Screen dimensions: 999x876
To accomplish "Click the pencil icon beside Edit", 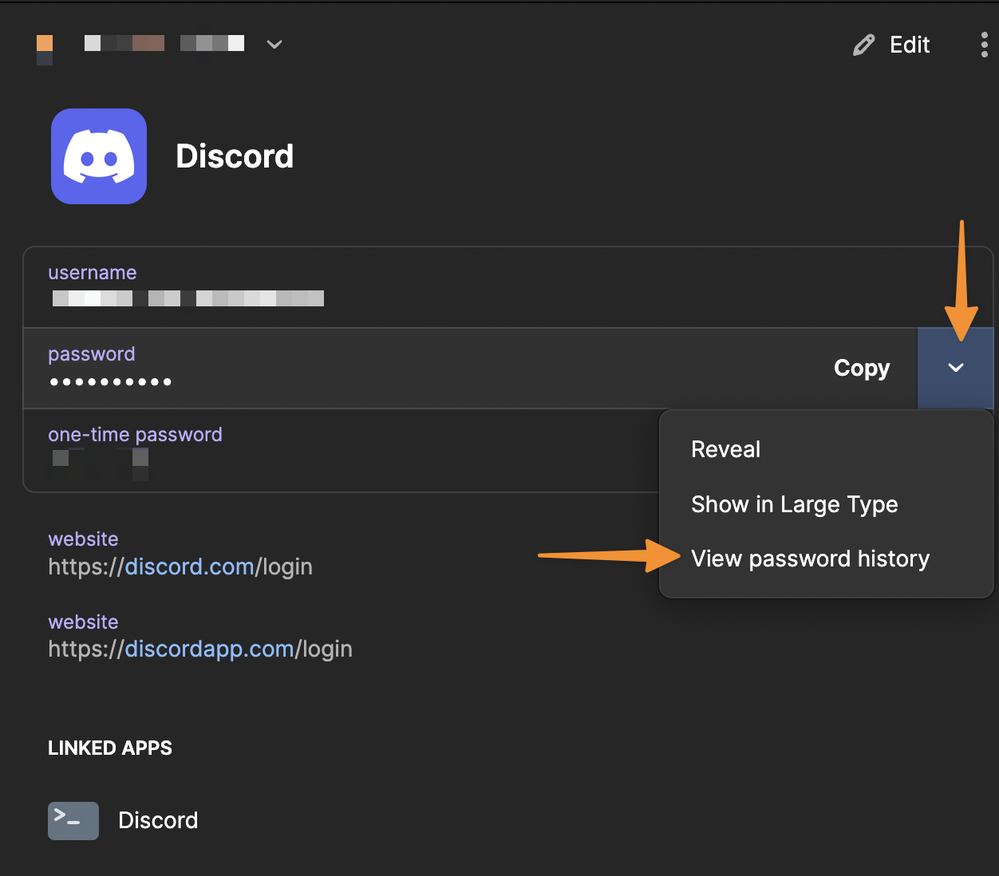I will point(863,45).
